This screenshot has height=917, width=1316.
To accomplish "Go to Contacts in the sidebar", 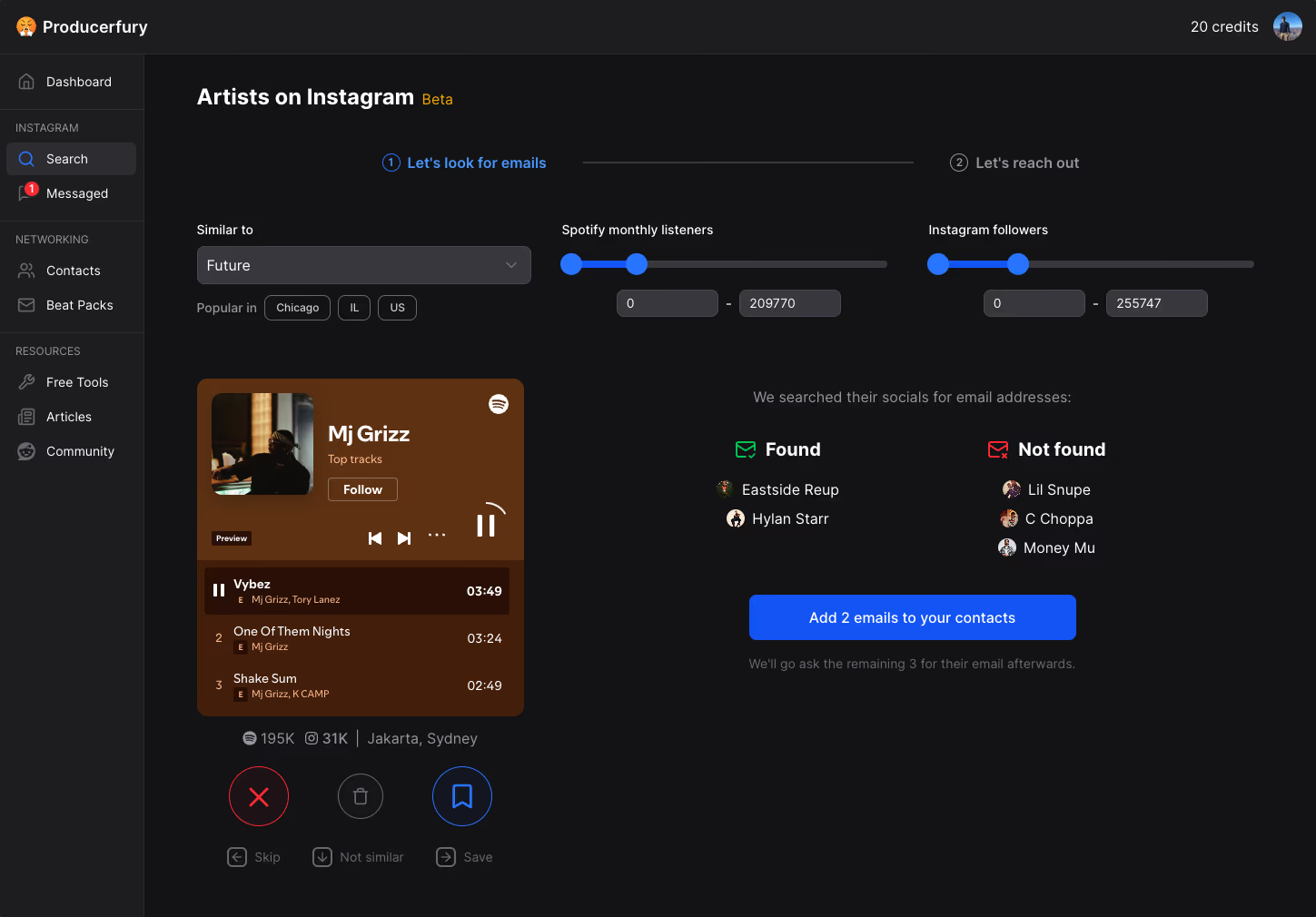I will (x=72, y=271).
